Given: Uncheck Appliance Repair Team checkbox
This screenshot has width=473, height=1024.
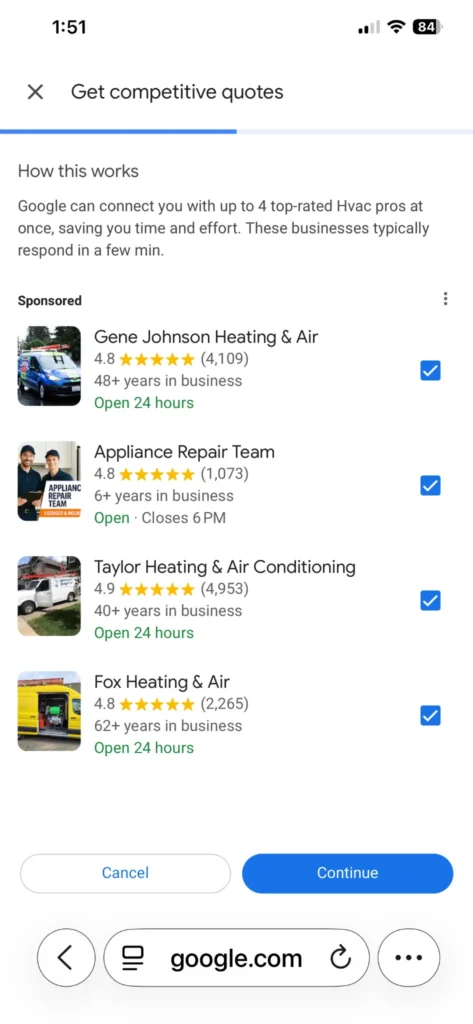Looking at the screenshot, I should 430,486.
